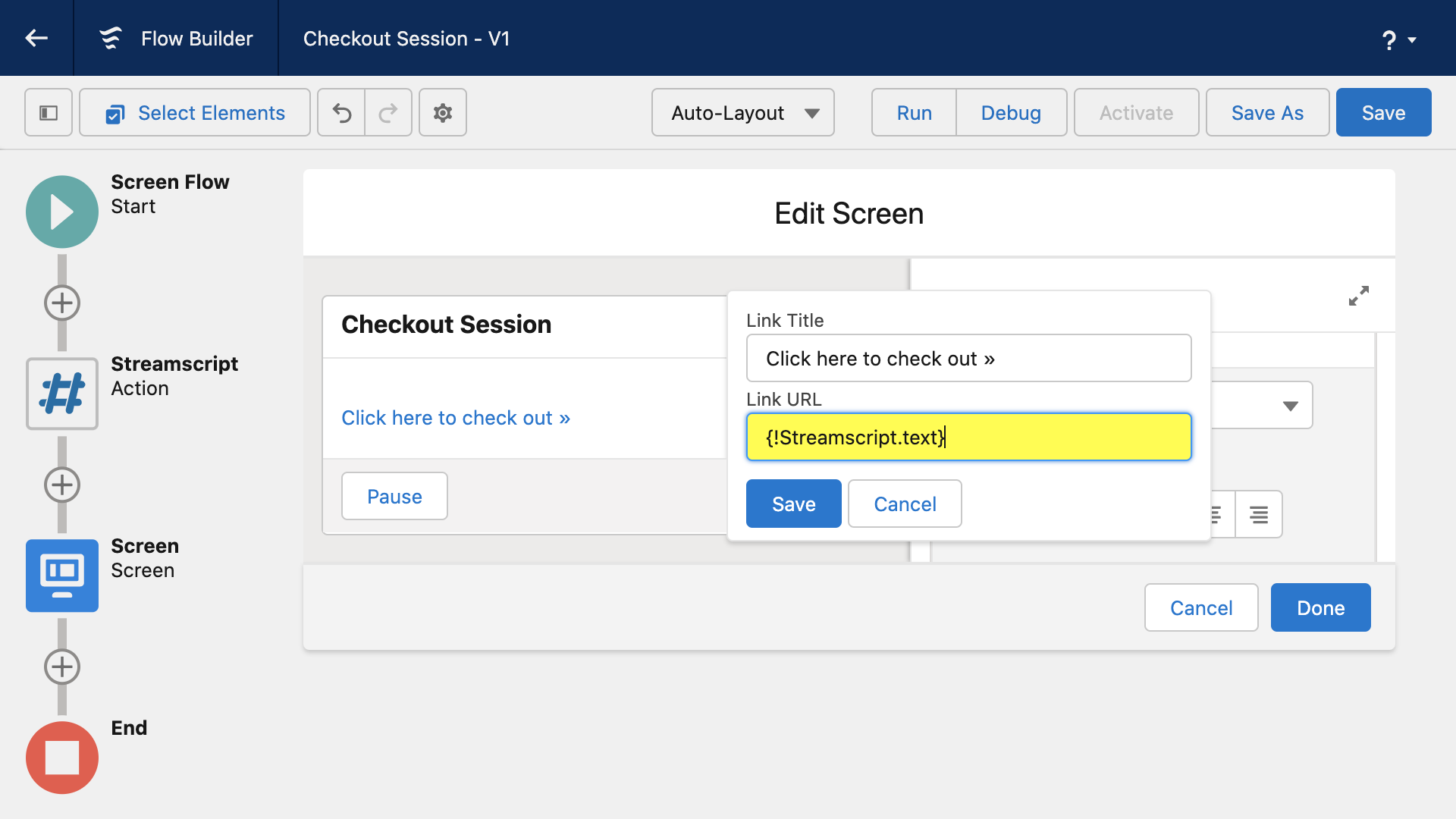Image resolution: width=1456 pixels, height=819 pixels.
Task: Run the flow
Action: [x=914, y=112]
